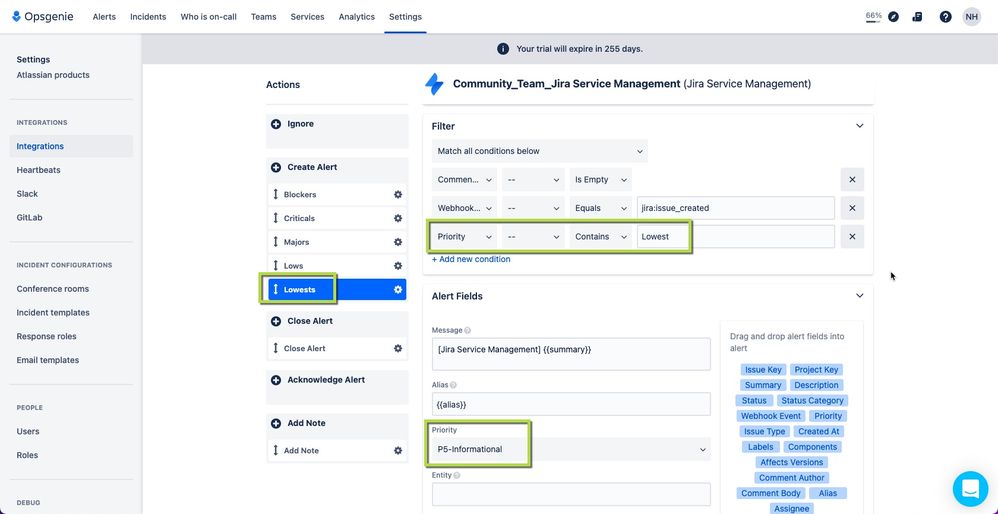This screenshot has width=998, height=514.
Task: Remove the Priority condition with X
Action: coord(852,237)
